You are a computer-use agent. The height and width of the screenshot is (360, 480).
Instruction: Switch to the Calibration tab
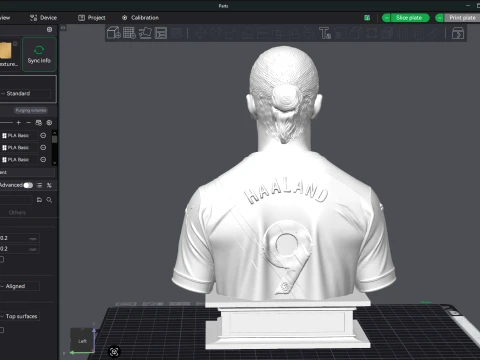point(140,18)
